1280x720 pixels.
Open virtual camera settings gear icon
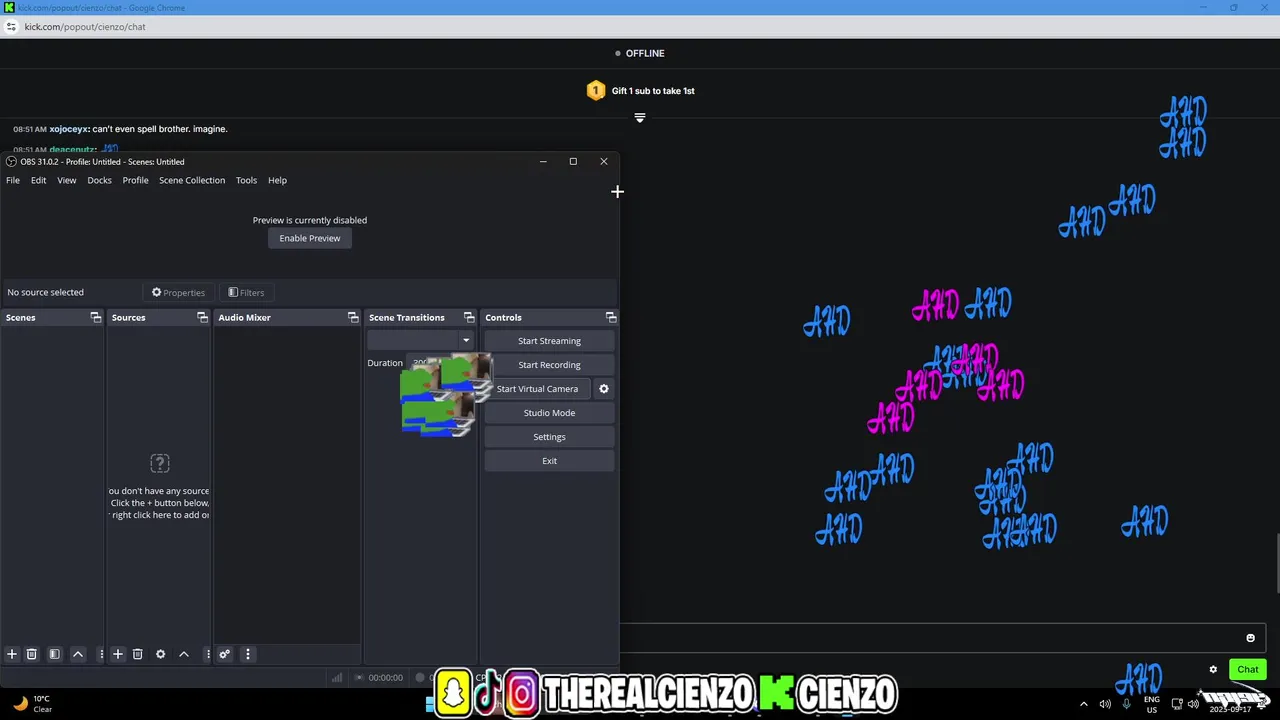point(604,389)
